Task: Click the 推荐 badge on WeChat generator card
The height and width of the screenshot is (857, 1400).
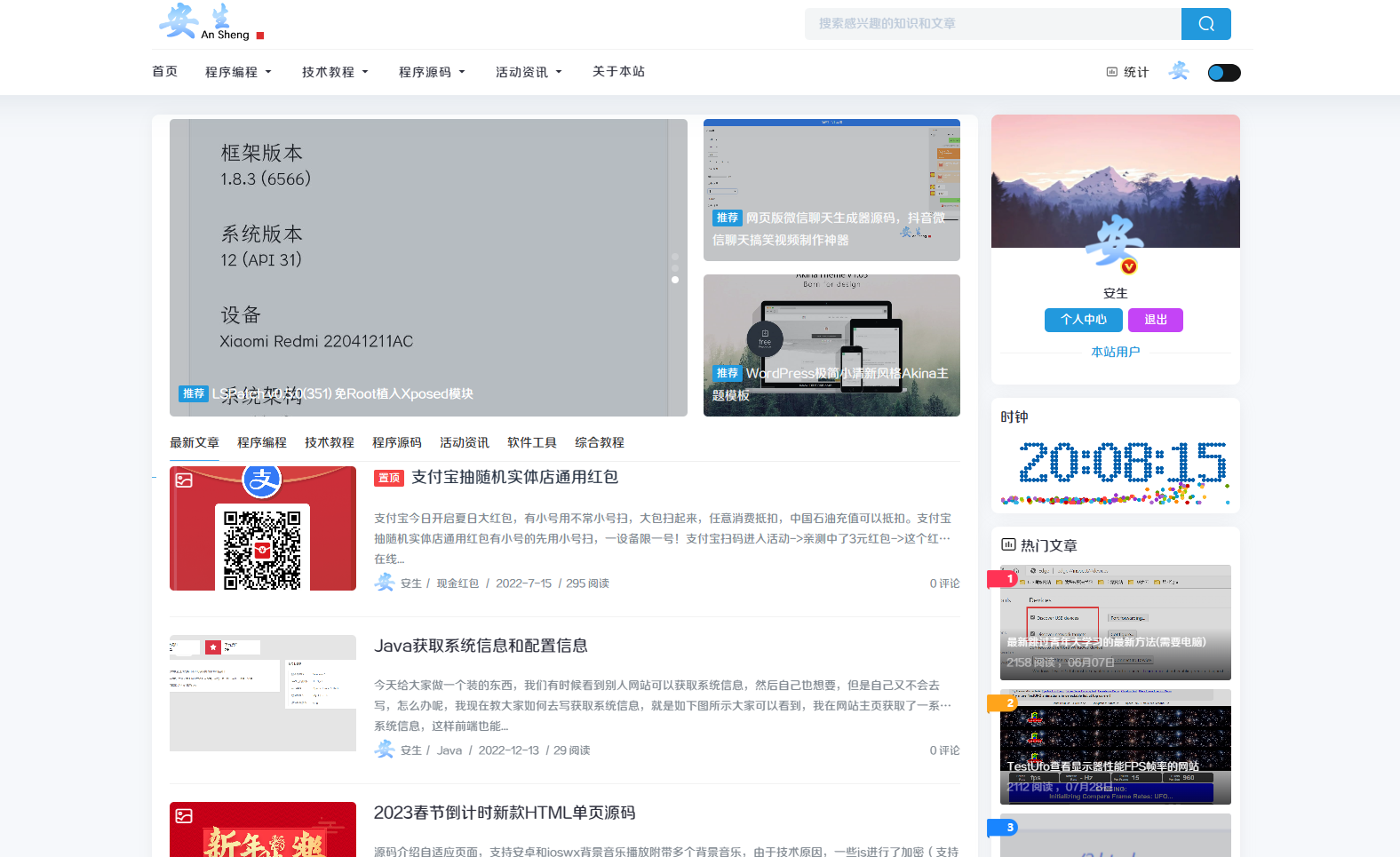Action: click(728, 218)
